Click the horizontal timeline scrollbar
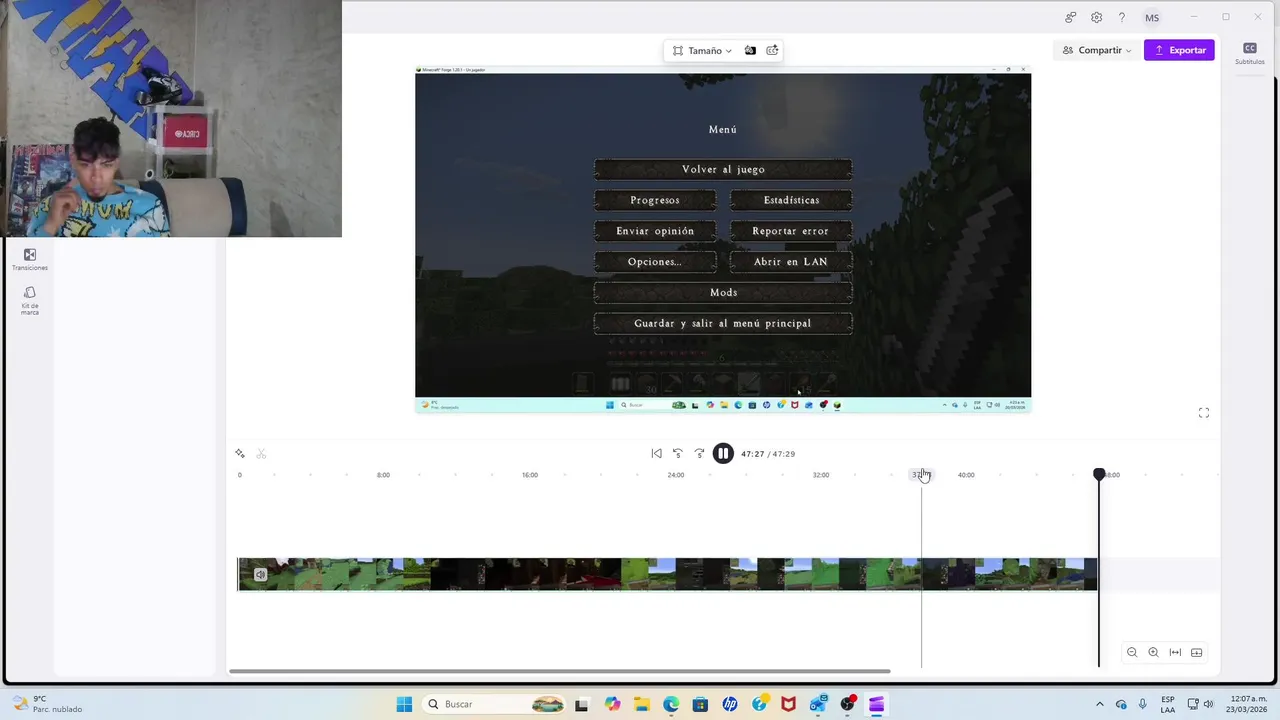This screenshot has width=1280, height=720. 559,671
